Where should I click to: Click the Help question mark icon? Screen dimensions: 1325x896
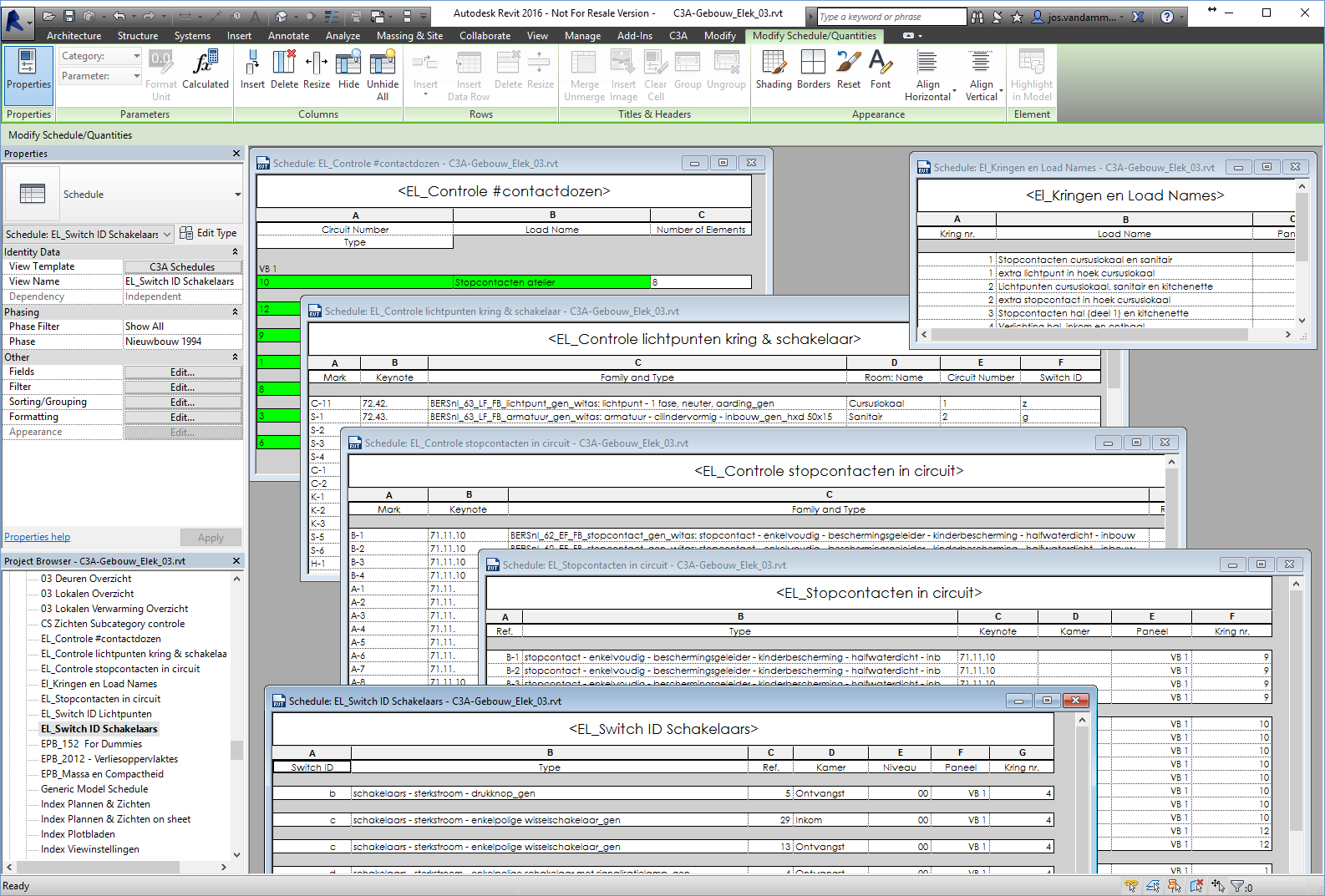coord(1167,17)
